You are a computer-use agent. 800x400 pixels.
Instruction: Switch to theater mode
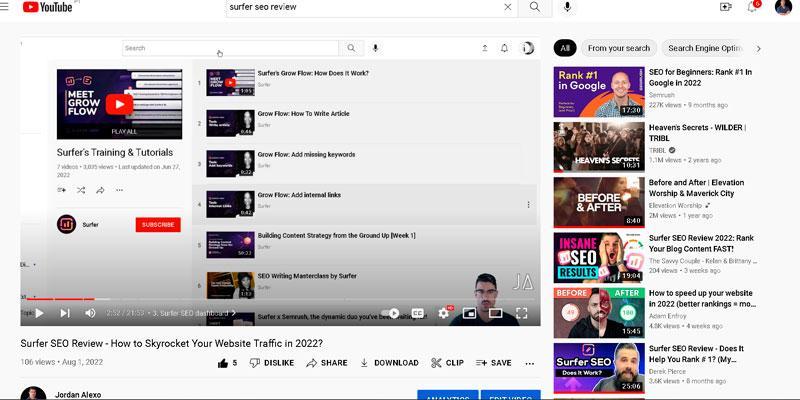click(495, 313)
